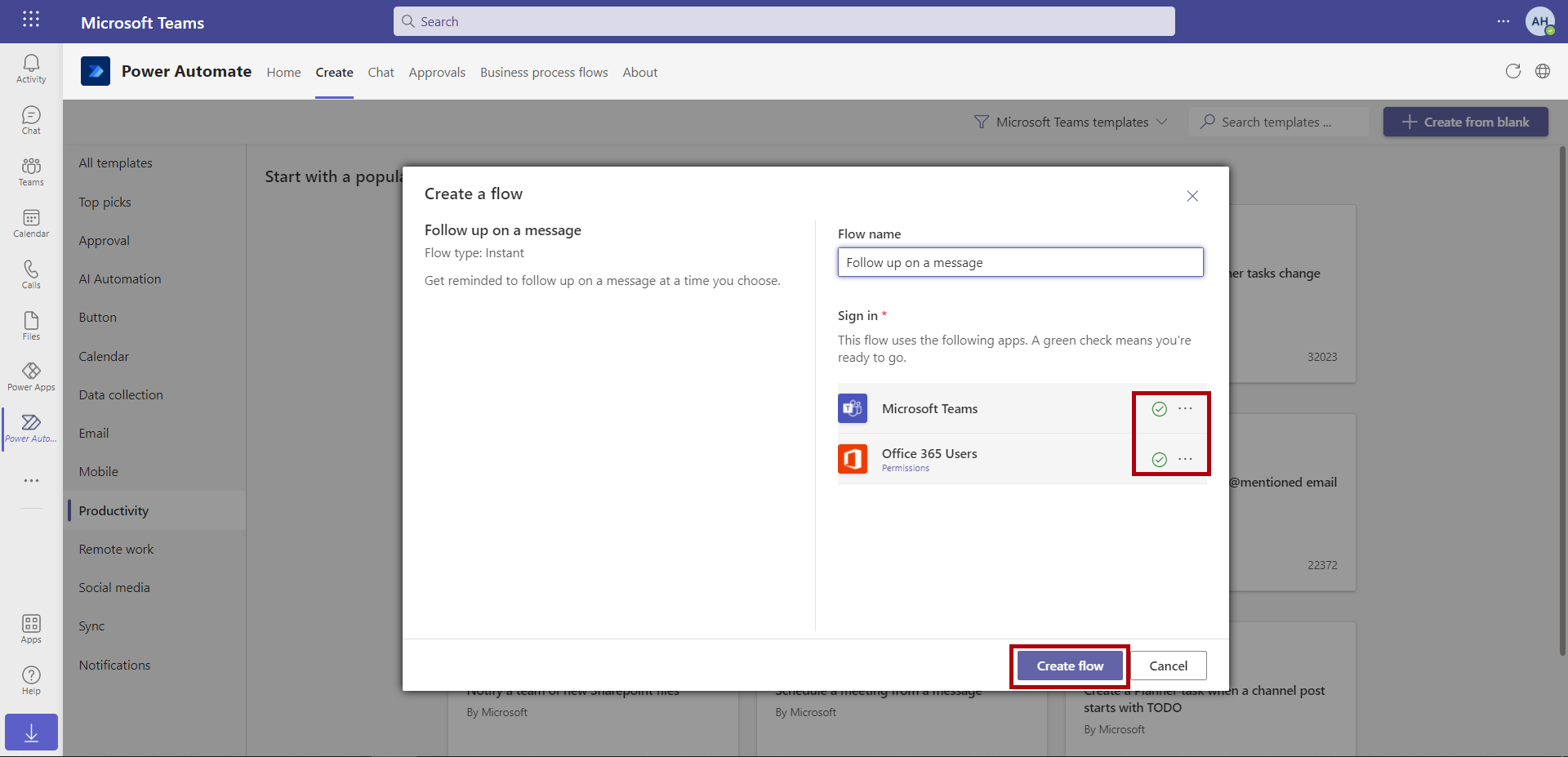1568x757 pixels.
Task: Click the Power Automate app logo
Action: pos(96,71)
